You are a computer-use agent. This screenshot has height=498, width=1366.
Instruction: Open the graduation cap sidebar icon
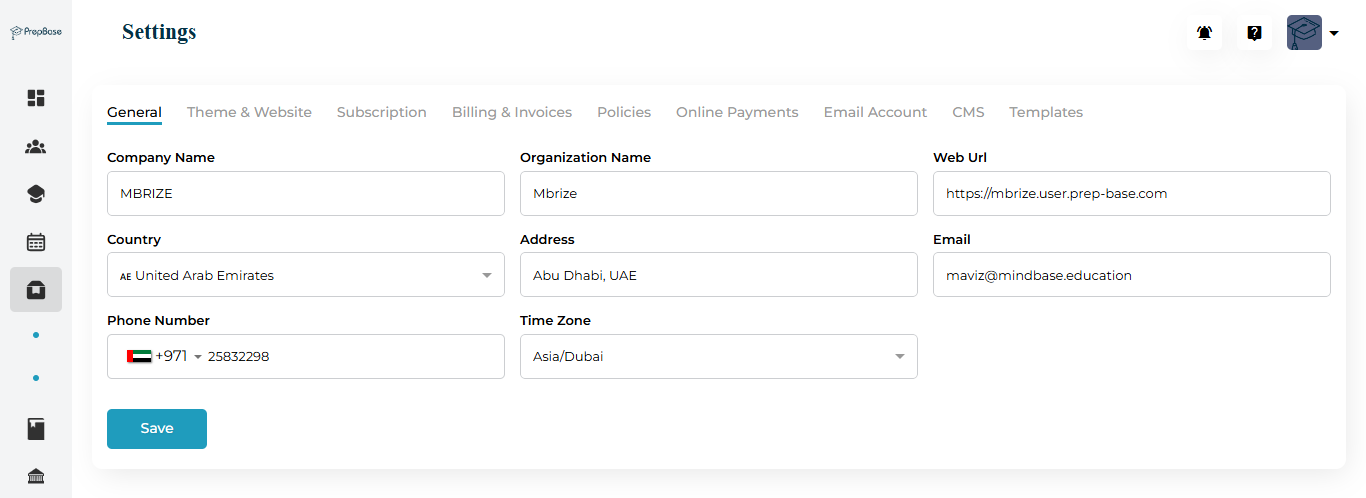pos(36,194)
